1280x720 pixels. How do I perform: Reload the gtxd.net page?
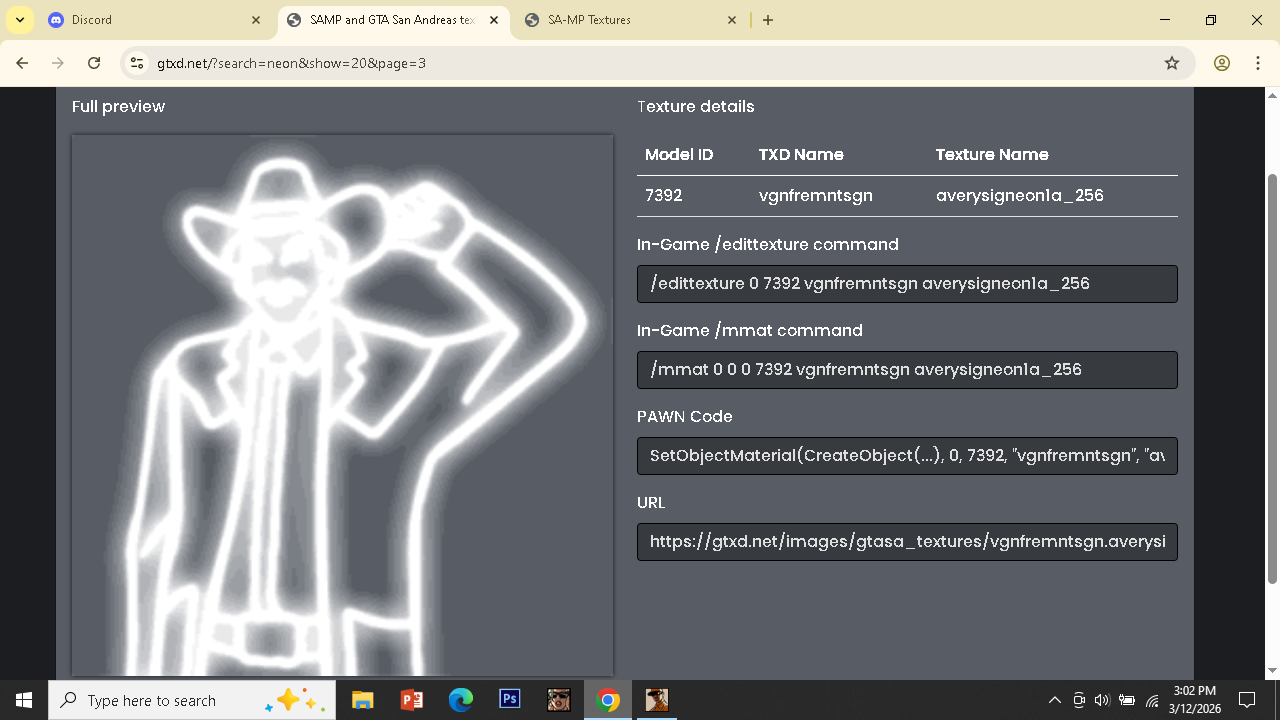[x=94, y=63]
